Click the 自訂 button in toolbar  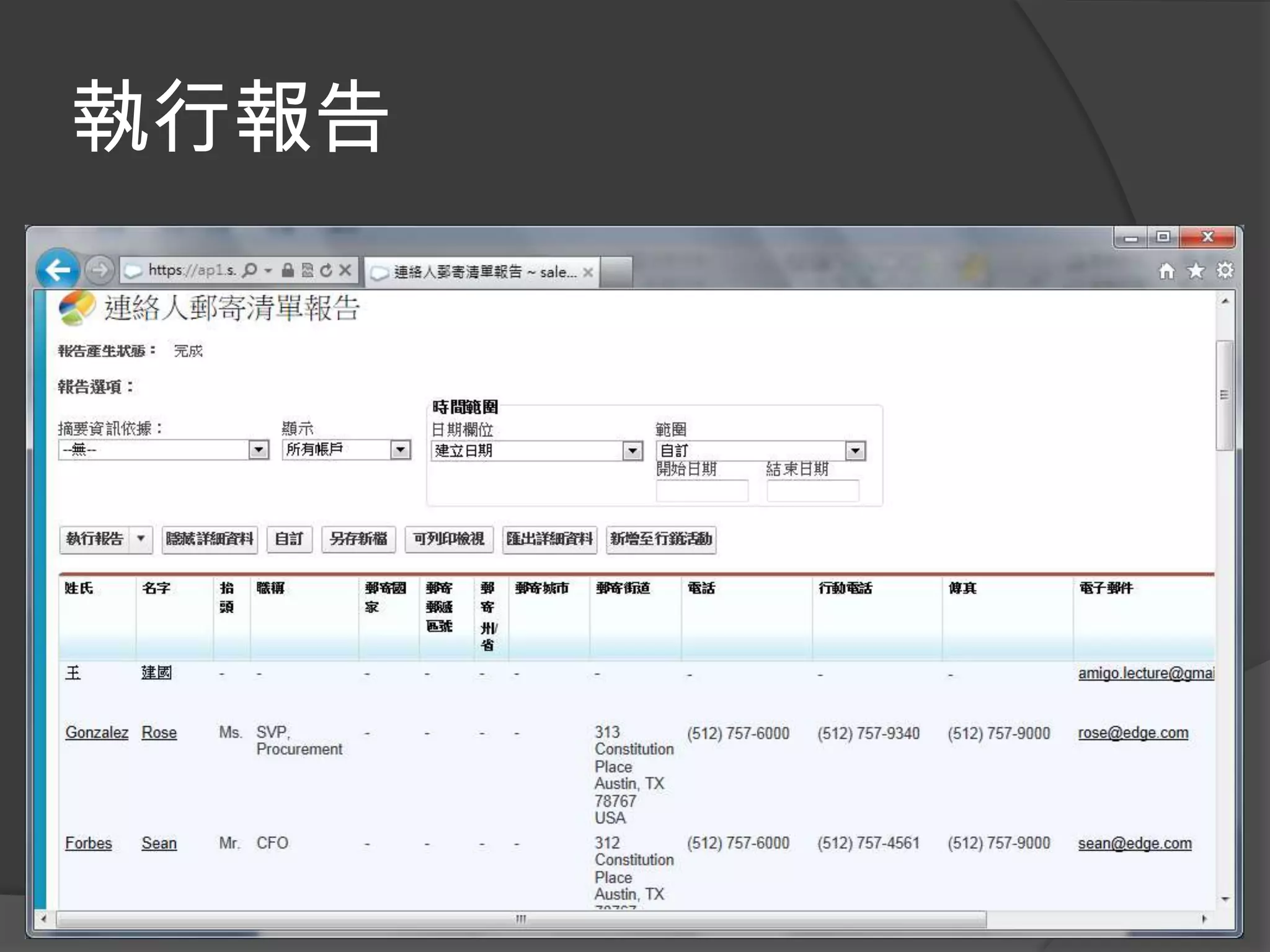click(289, 539)
